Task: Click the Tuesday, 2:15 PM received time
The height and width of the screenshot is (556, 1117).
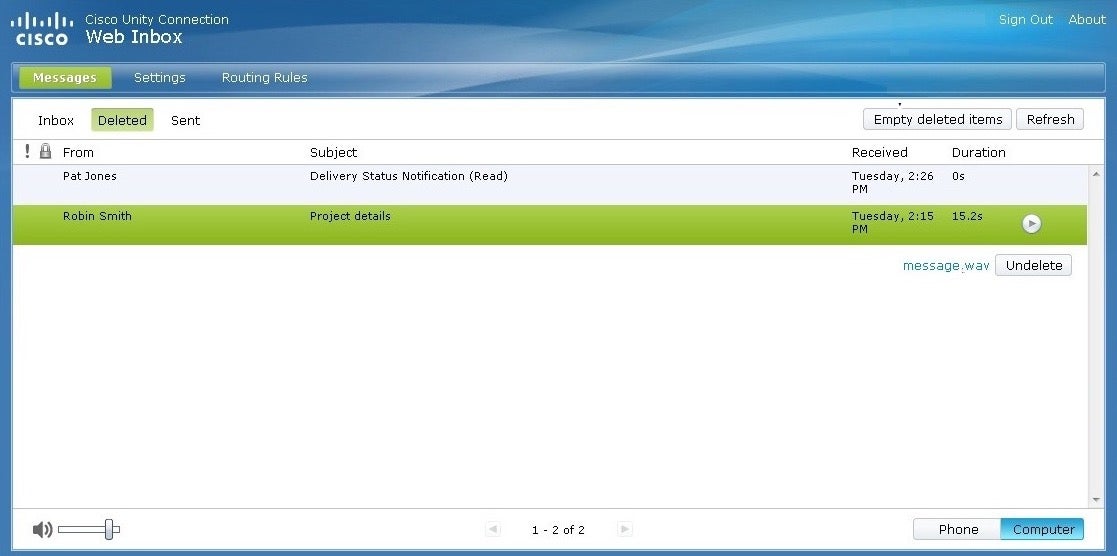Action: pyautogui.click(x=892, y=222)
